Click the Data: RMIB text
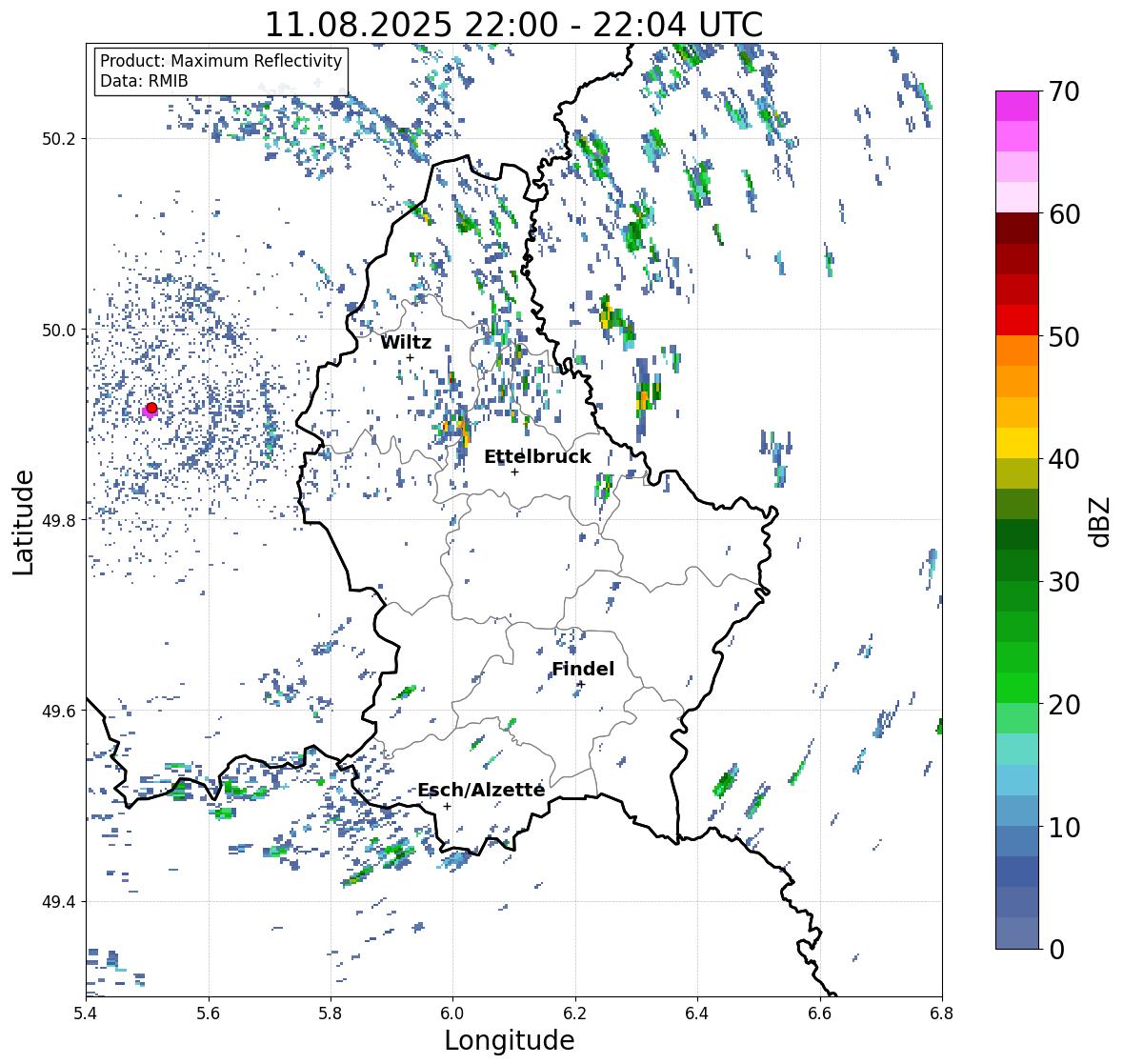The image size is (1123, 1064). coord(144,81)
